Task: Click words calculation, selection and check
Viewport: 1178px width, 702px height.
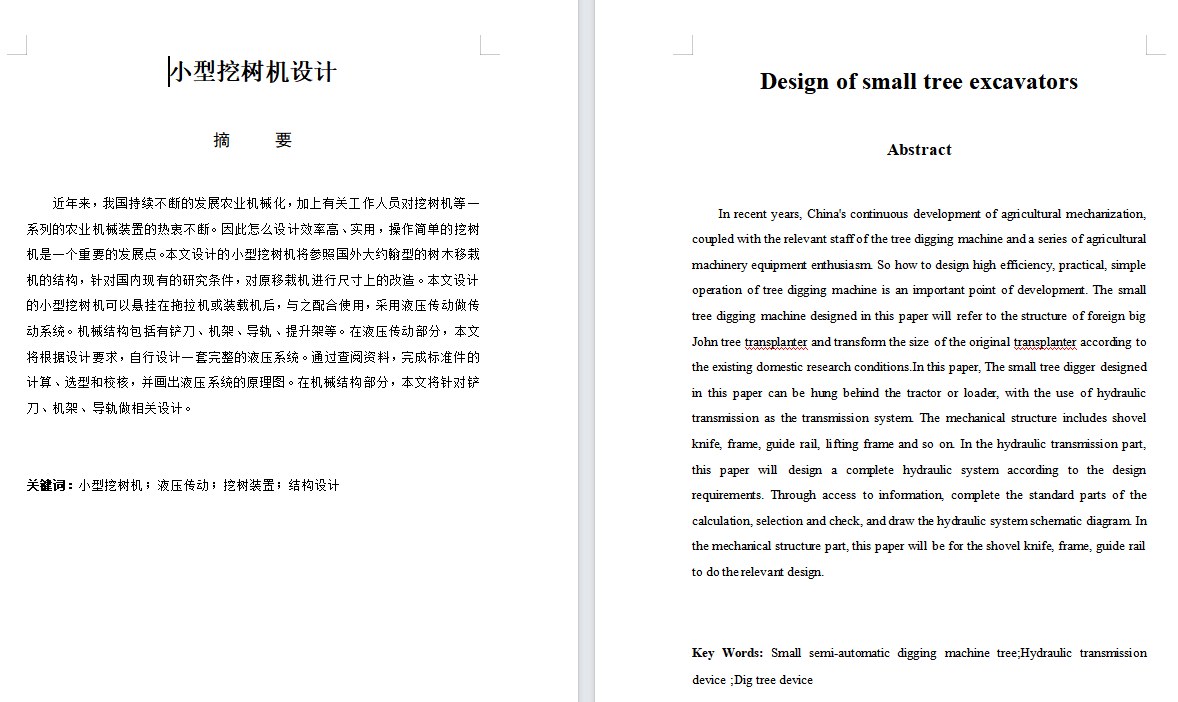Action: click(x=776, y=521)
